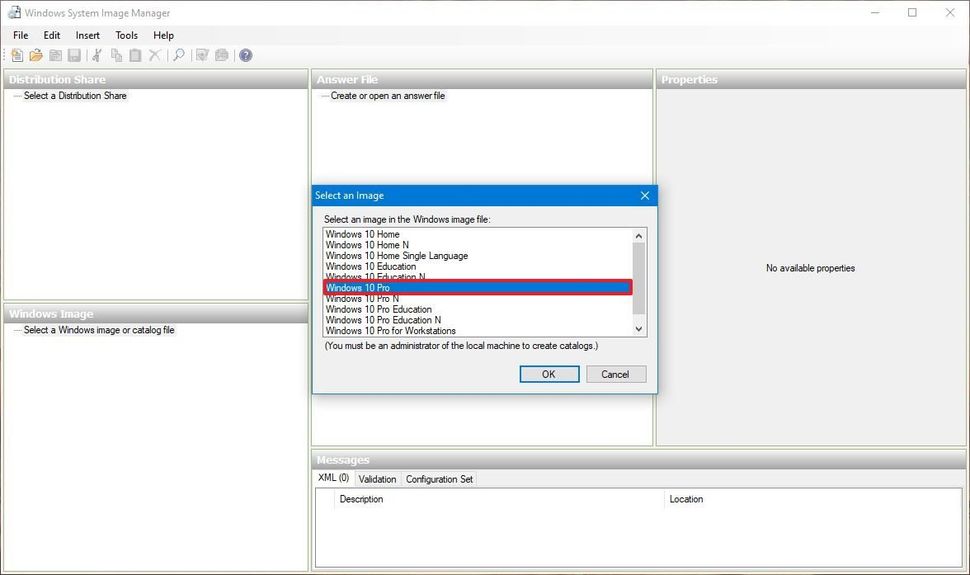
Task: Switch to the Configuration Set tab
Action: (439, 479)
